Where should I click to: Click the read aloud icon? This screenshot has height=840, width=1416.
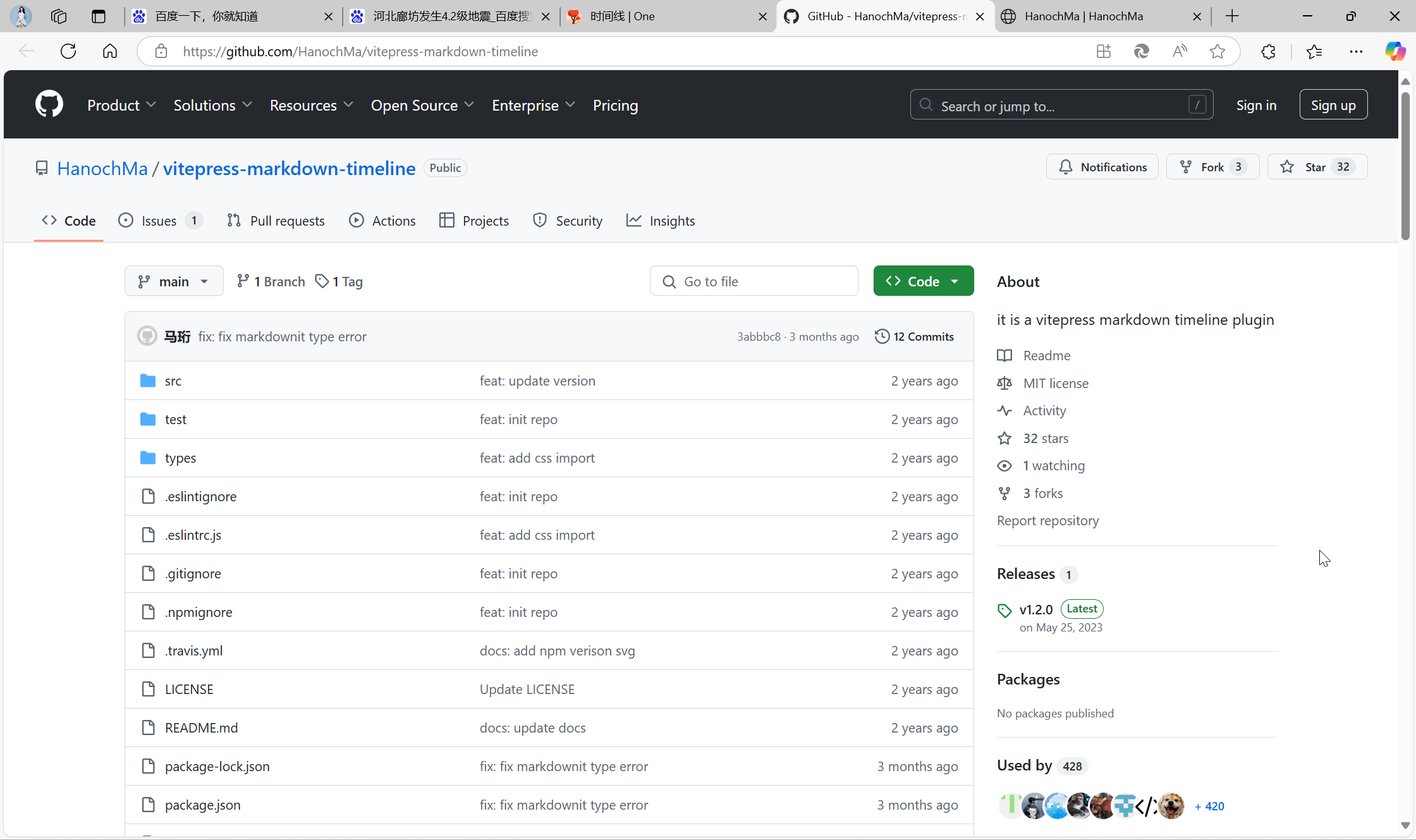(x=1180, y=51)
